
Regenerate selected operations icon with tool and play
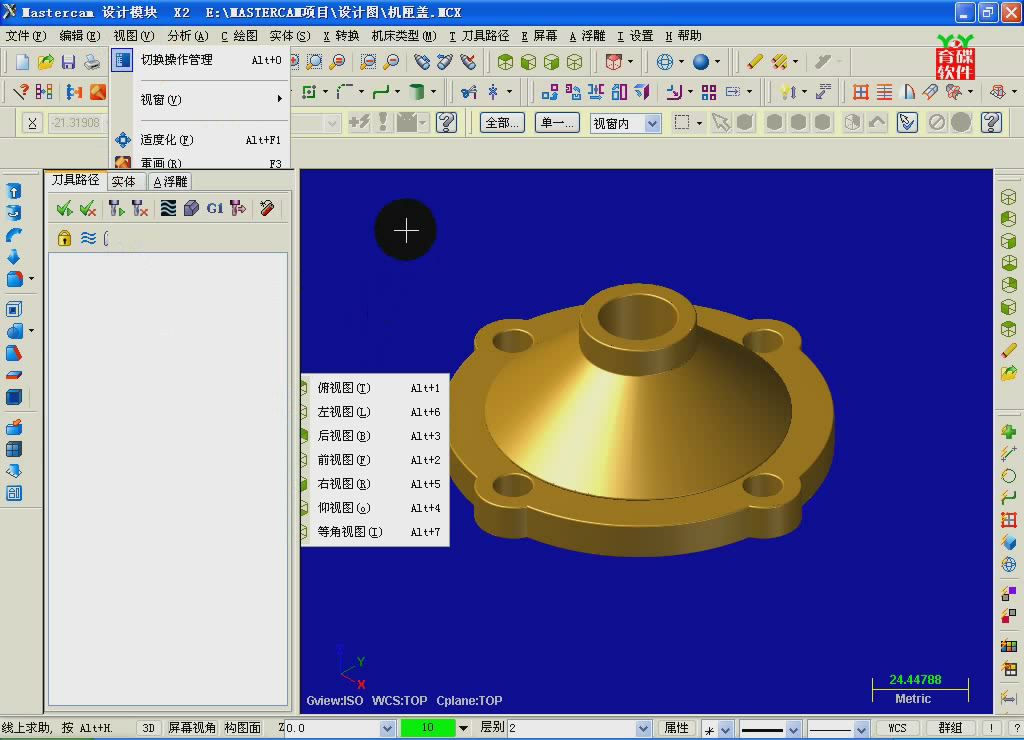coord(116,208)
